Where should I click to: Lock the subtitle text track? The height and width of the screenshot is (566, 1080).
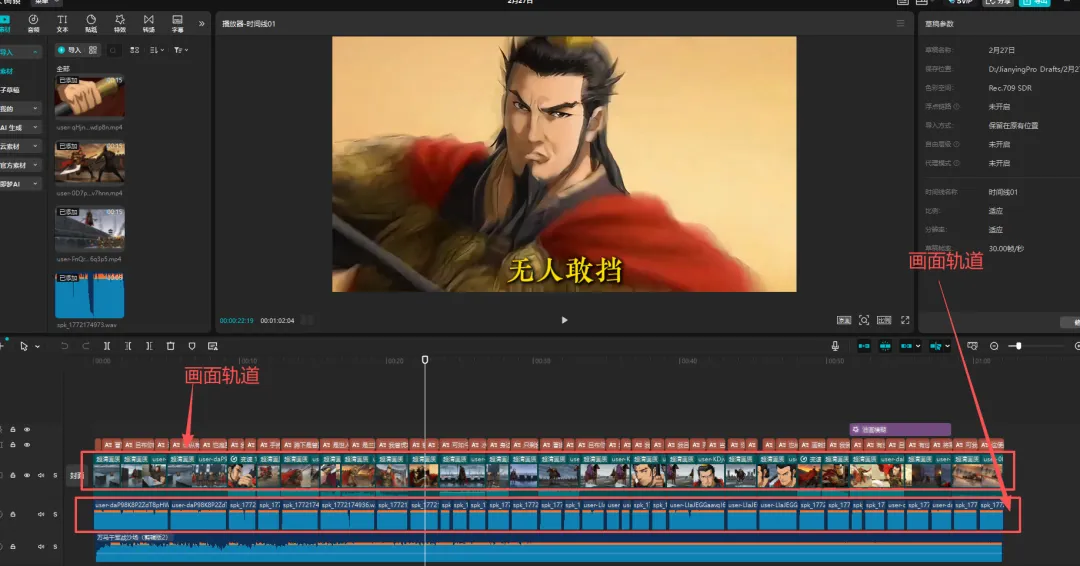[x=12, y=445]
